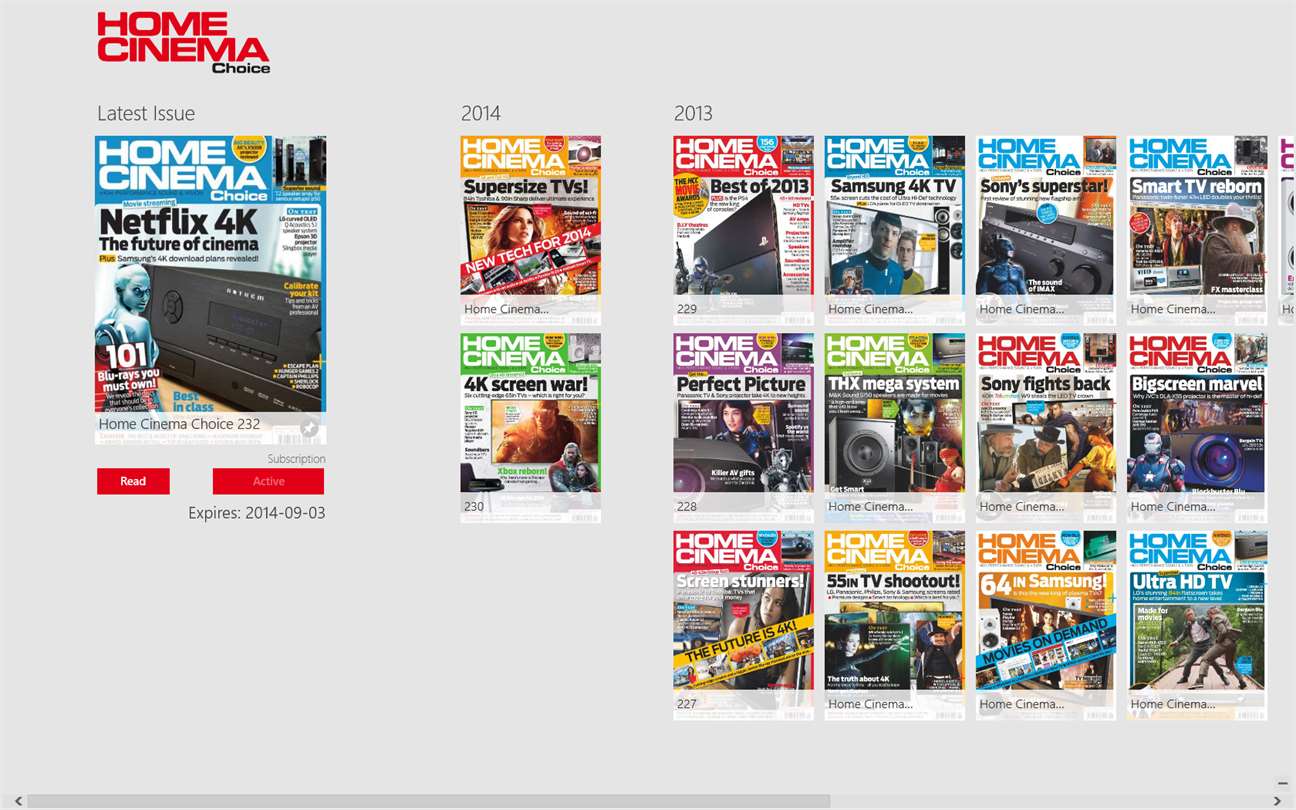Click the horizontal scrollbar right arrow

pyautogui.click(x=1277, y=801)
